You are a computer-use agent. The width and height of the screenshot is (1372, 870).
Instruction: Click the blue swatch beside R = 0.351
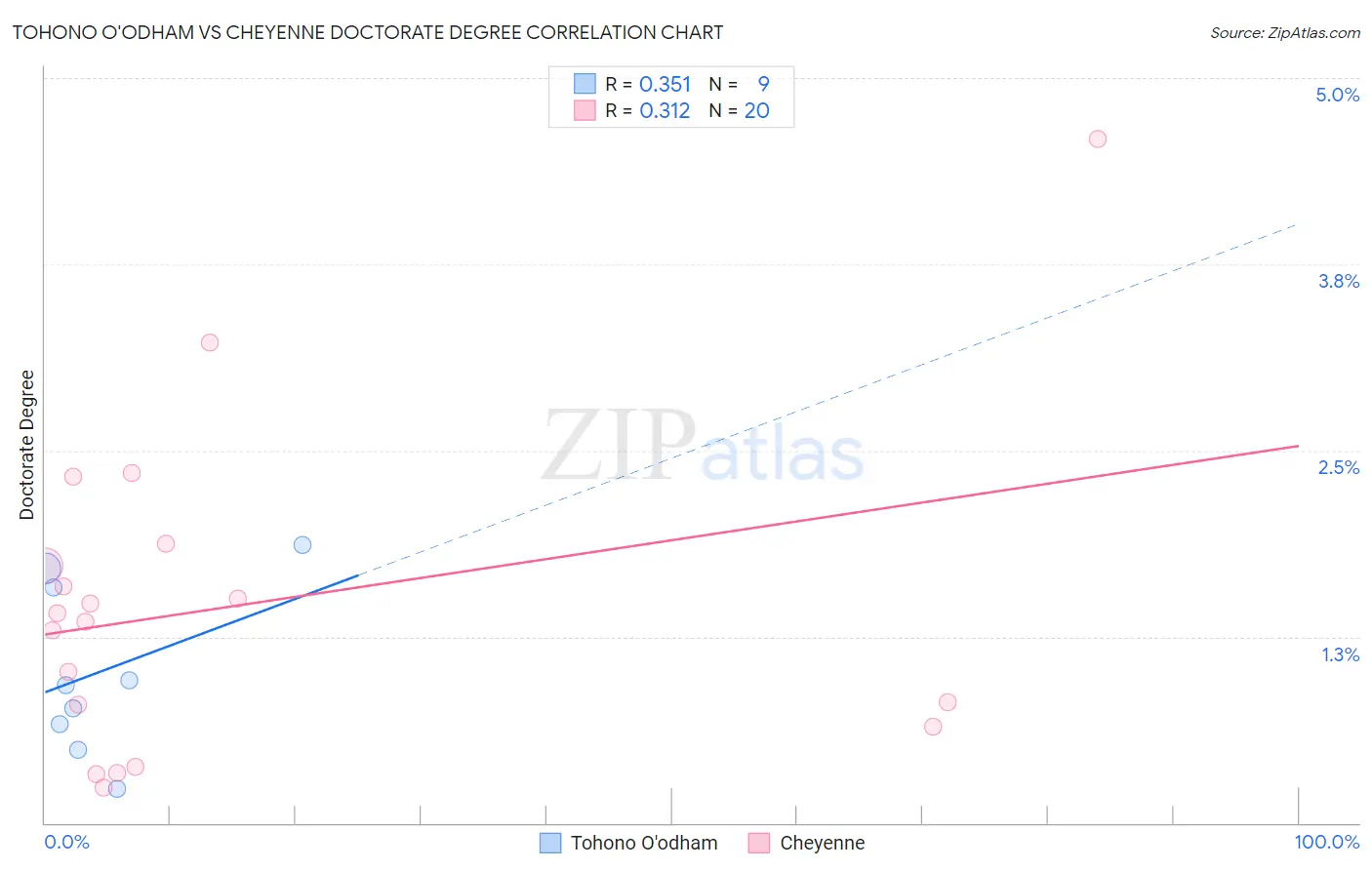585,84
